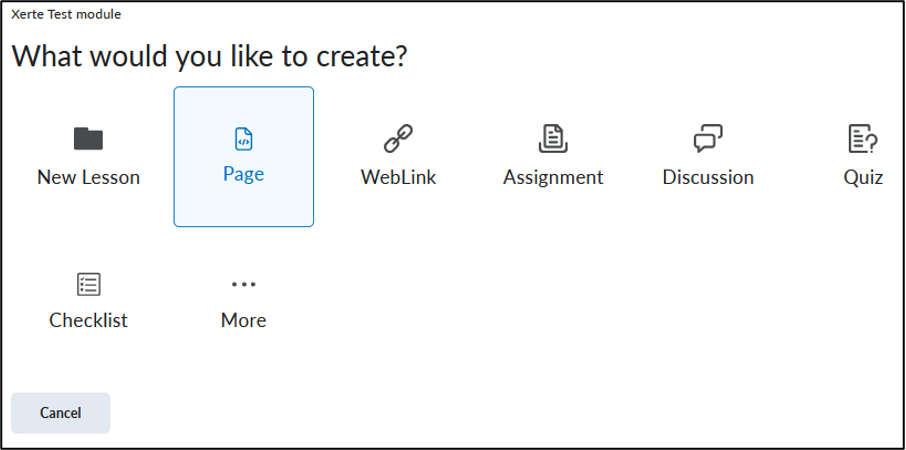The width and height of the screenshot is (906, 450).
Task: Click the highlighted Page tile background
Action: pyautogui.click(x=243, y=157)
